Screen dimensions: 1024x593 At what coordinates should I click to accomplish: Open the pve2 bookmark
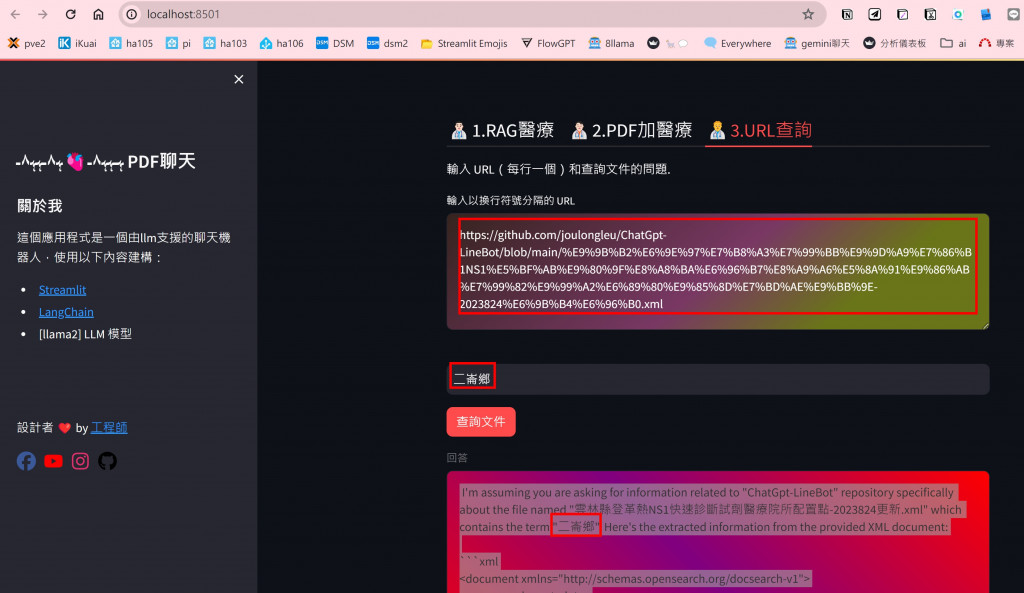[x=27, y=43]
